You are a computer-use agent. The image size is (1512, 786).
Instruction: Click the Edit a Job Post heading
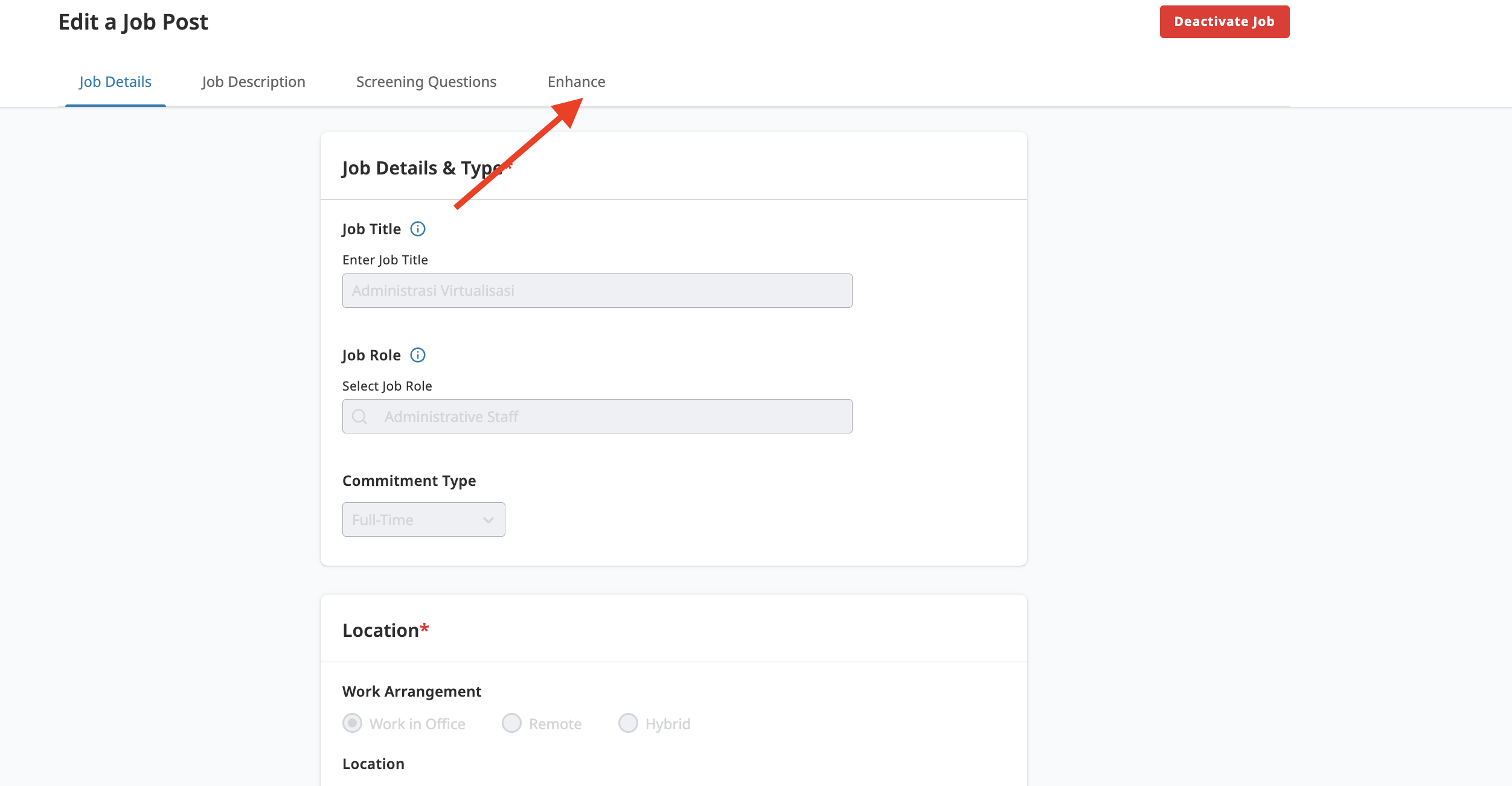click(133, 22)
